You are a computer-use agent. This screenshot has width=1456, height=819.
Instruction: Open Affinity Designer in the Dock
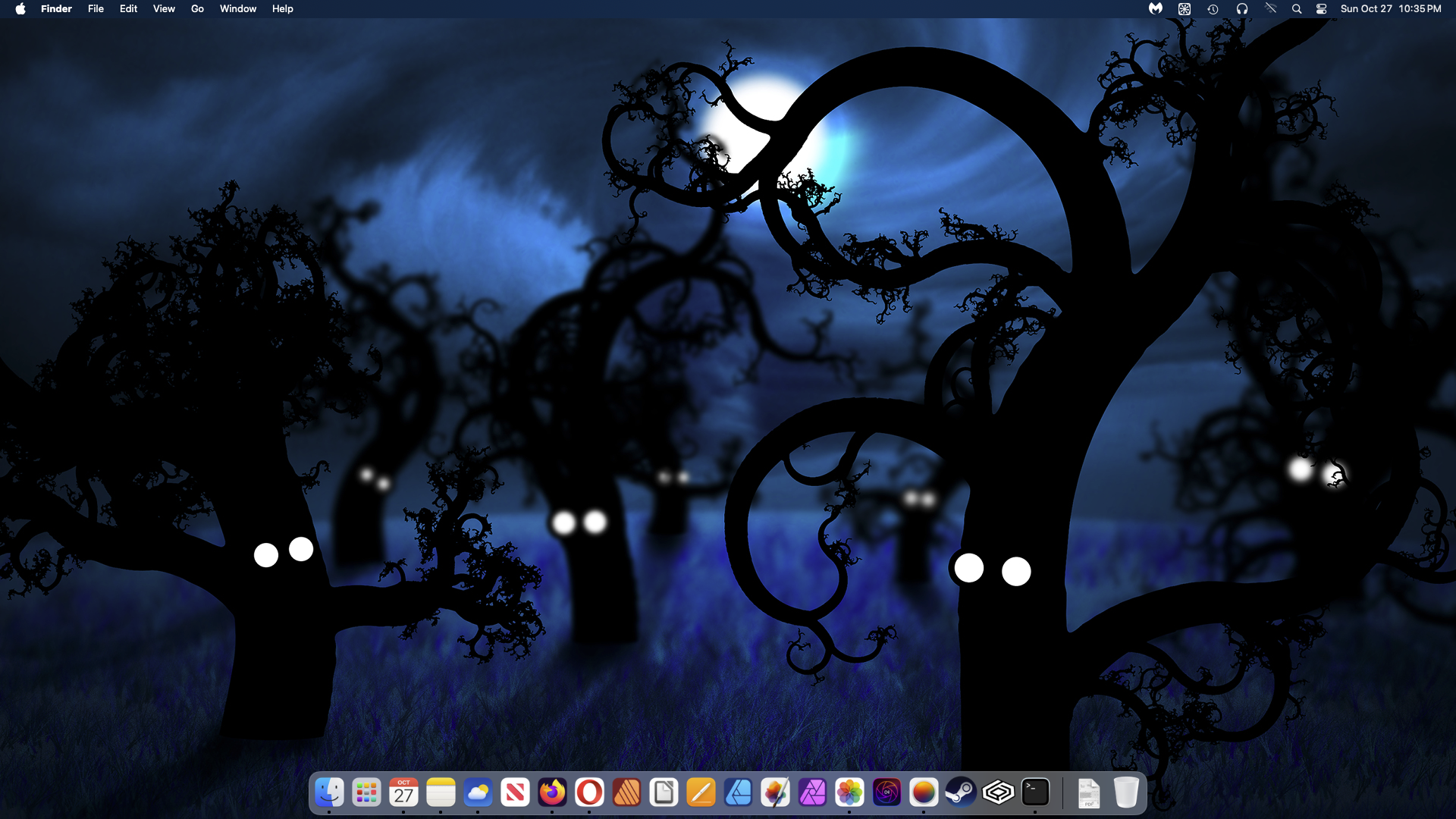pos(738,792)
